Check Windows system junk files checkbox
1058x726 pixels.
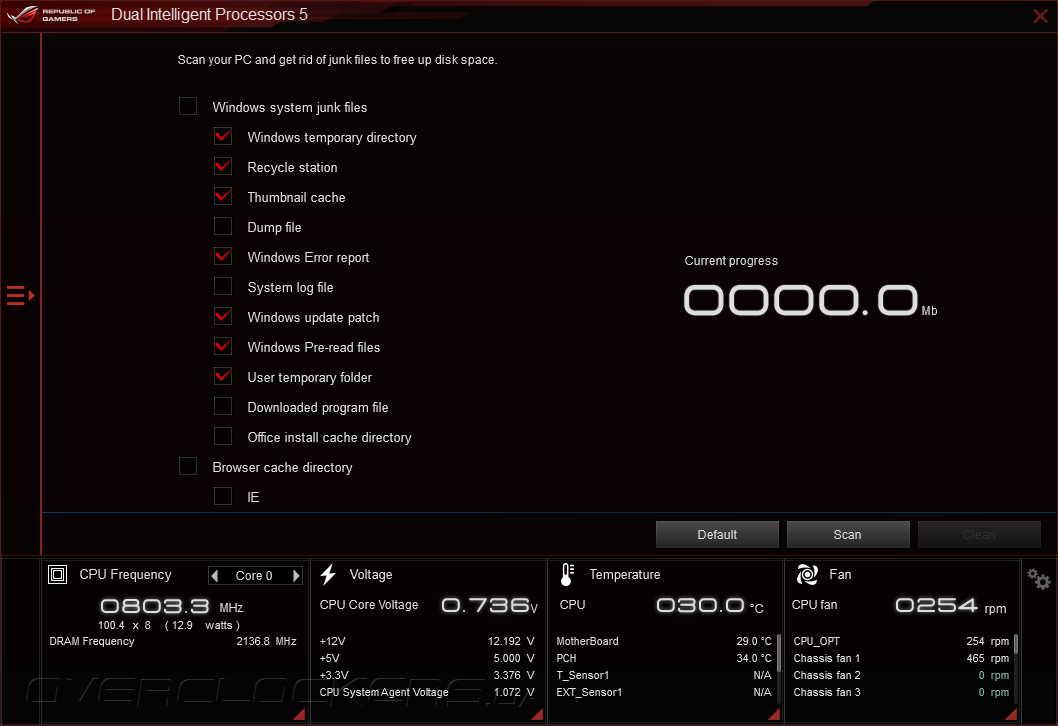(x=188, y=107)
